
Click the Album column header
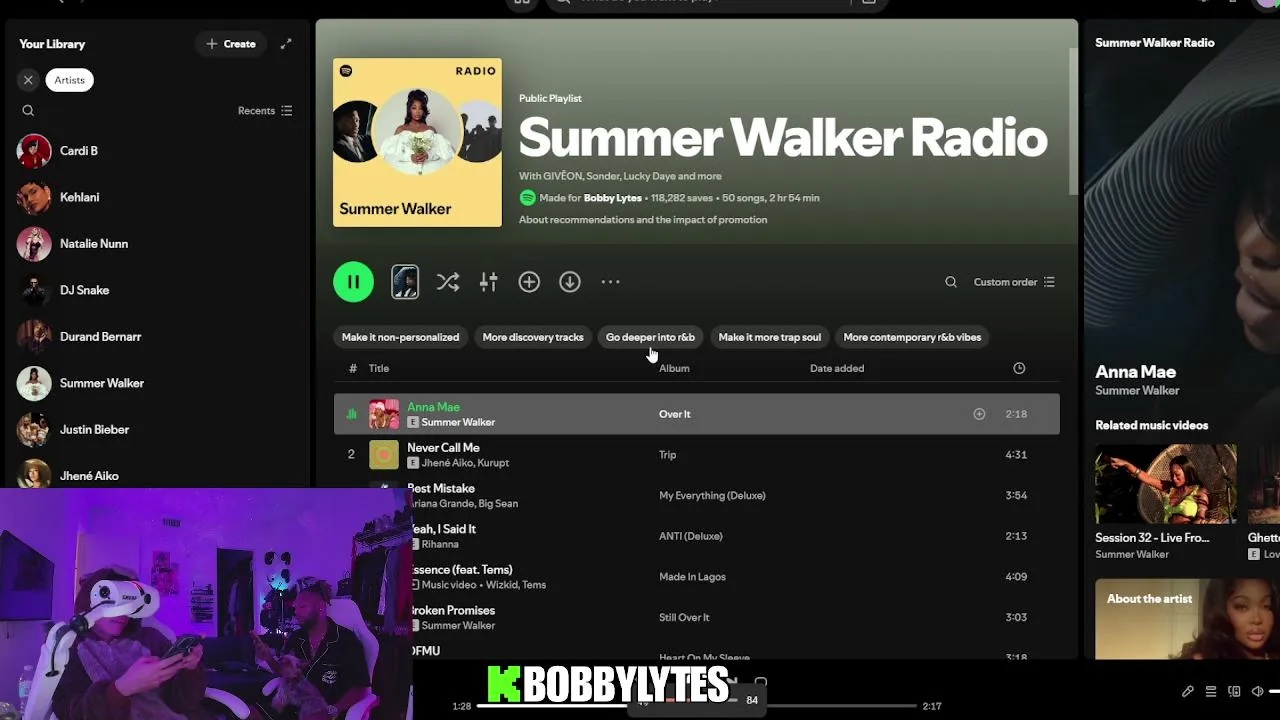tap(674, 368)
